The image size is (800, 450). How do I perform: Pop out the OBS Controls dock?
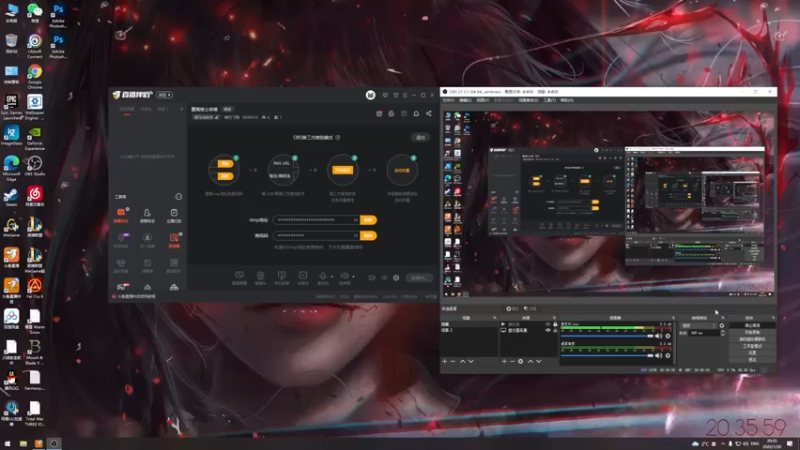tap(773, 318)
